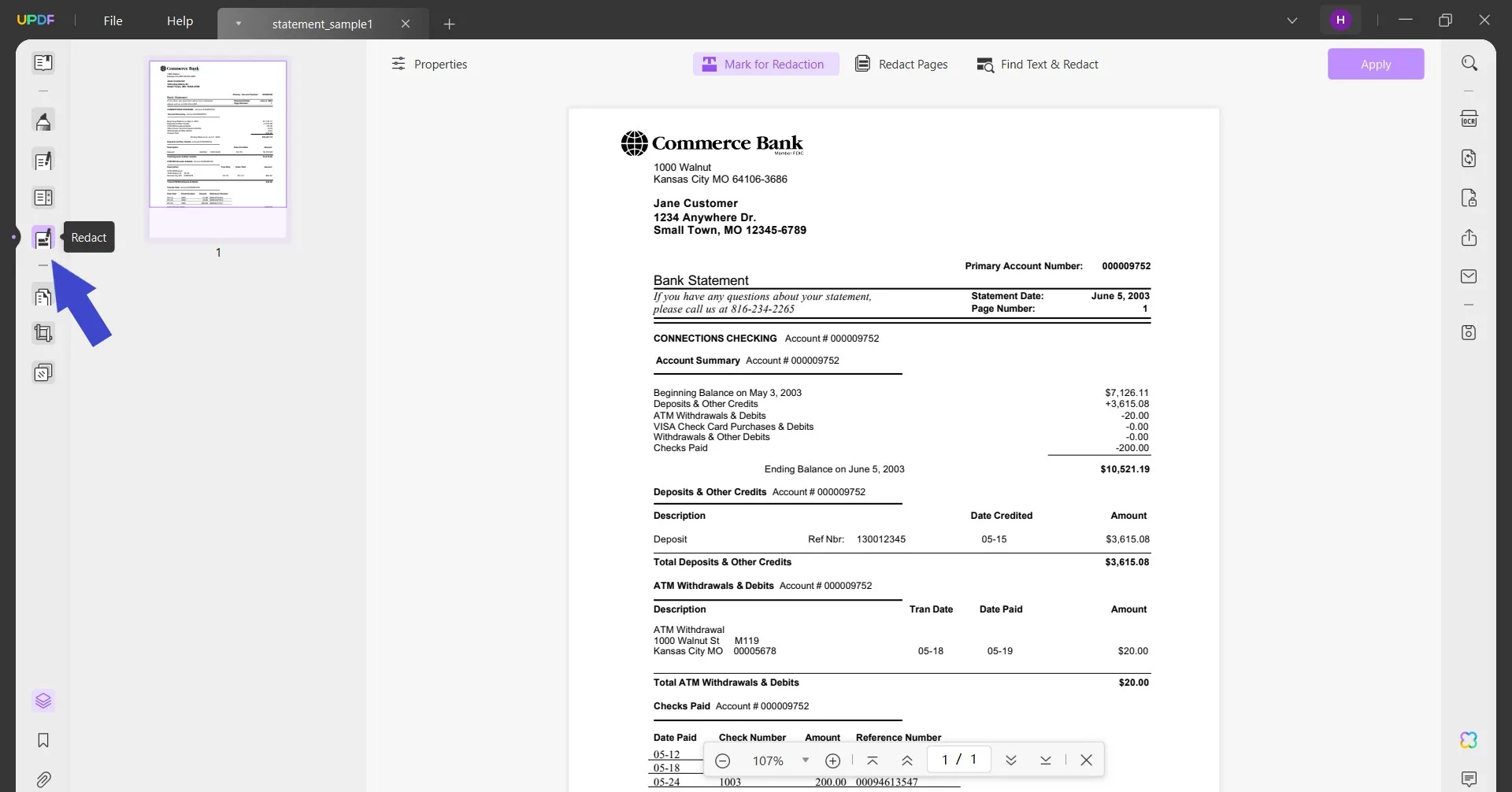Expand the zoom percentage dropdown
1512x792 pixels.
pyautogui.click(x=805, y=760)
